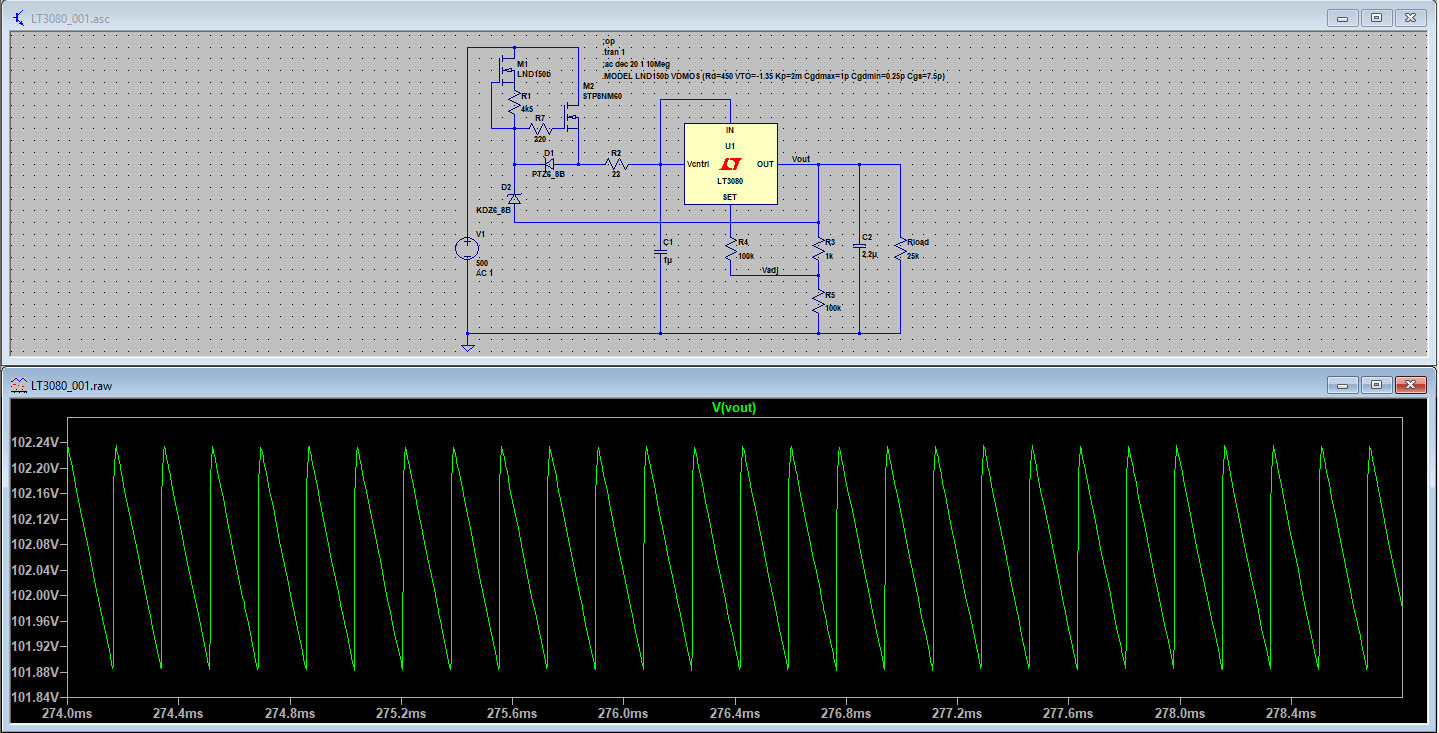Click resistor R2 22 symbol
Screen dimensions: 1439x733
point(616,162)
